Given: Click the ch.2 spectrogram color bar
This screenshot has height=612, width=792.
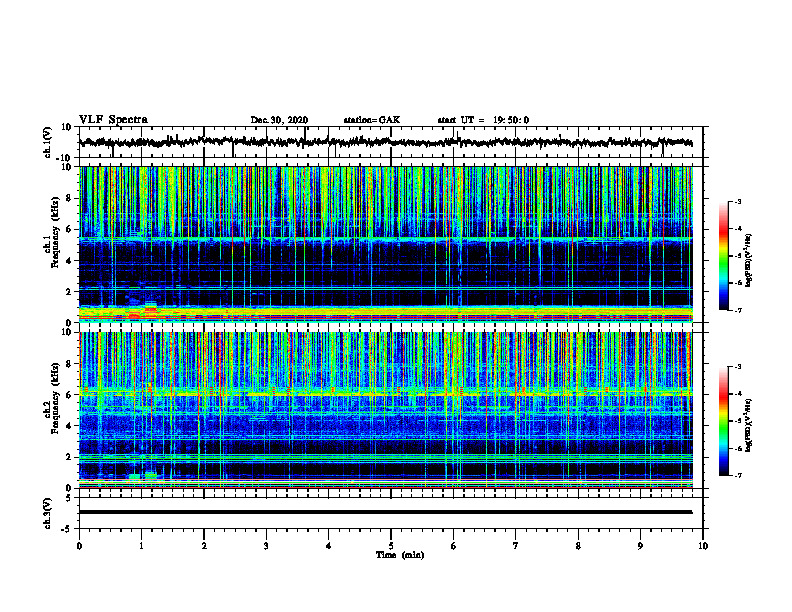Looking at the screenshot, I should click(x=724, y=421).
